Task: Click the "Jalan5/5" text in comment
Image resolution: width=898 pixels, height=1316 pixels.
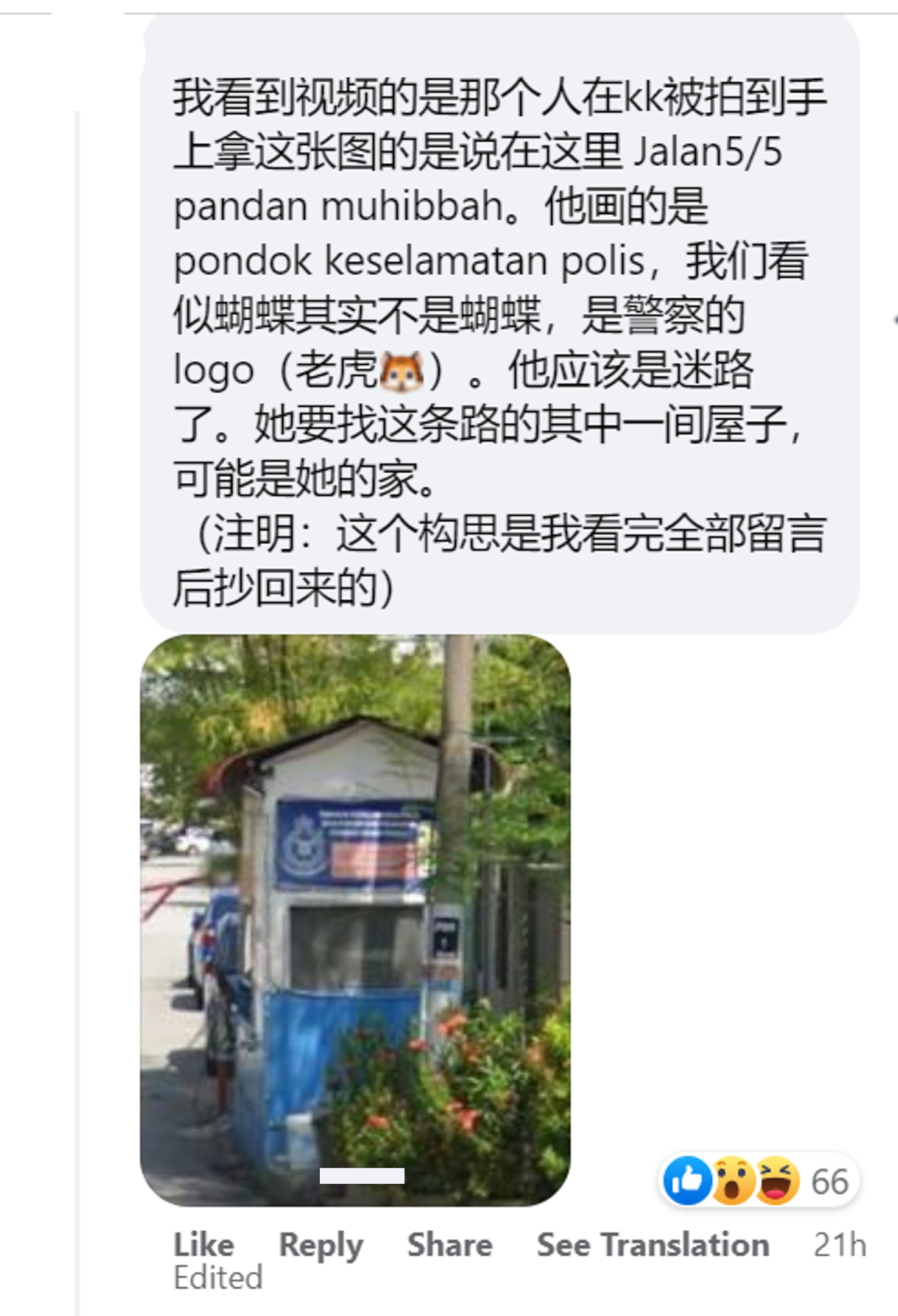Action: pyautogui.click(x=708, y=151)
